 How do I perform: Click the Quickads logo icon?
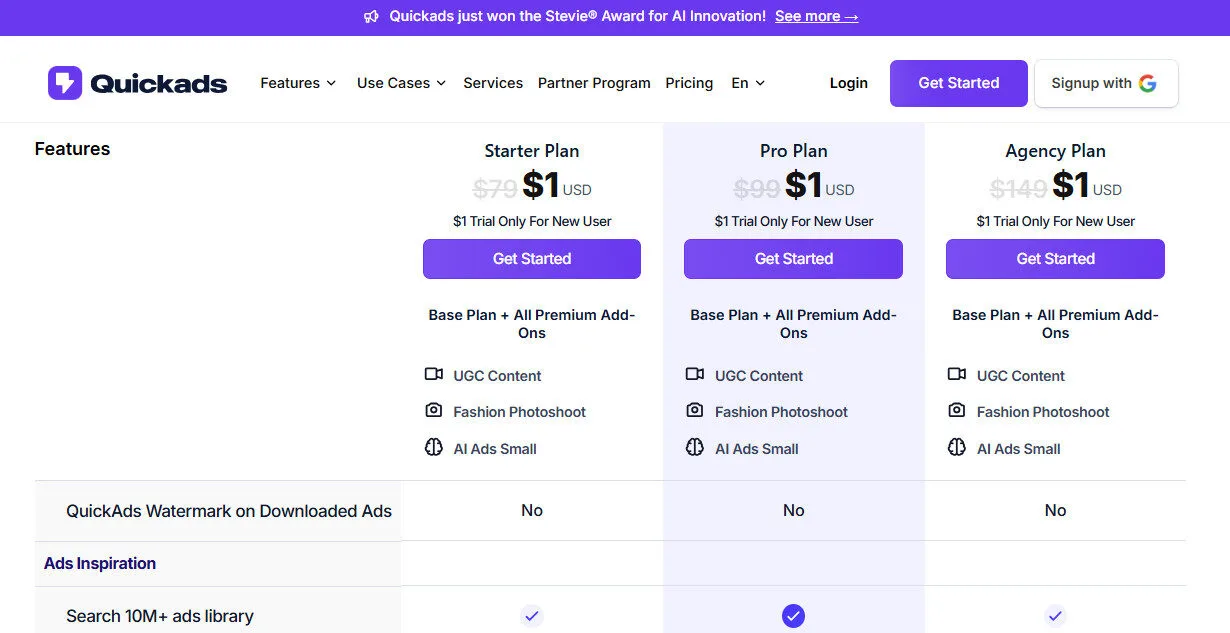click(64, 82)
